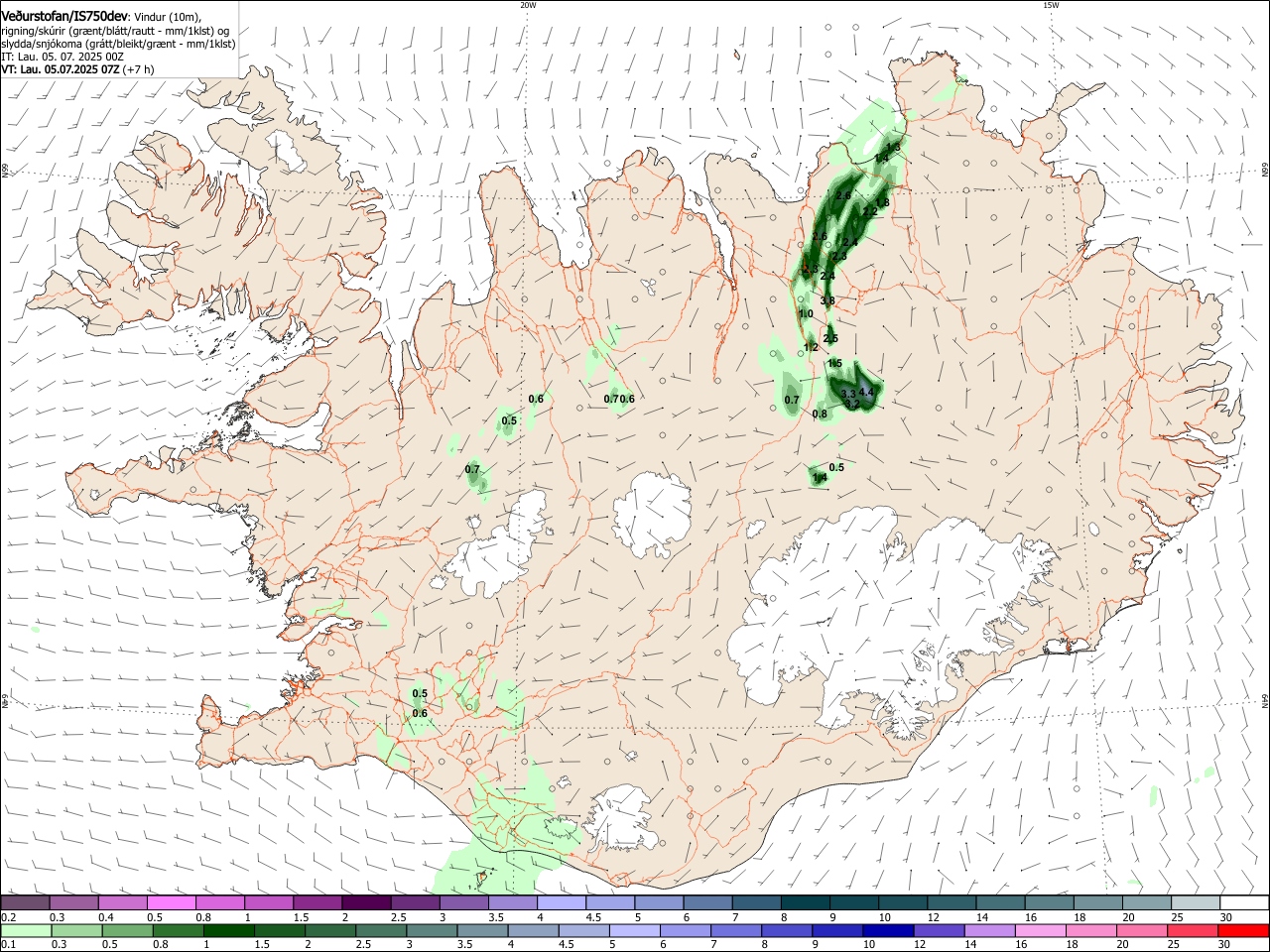Pick the light pink swatch labeled 16 in the bottom legend row
The width and height of the screenshot is (1270, 952).
coord(1041,930)
